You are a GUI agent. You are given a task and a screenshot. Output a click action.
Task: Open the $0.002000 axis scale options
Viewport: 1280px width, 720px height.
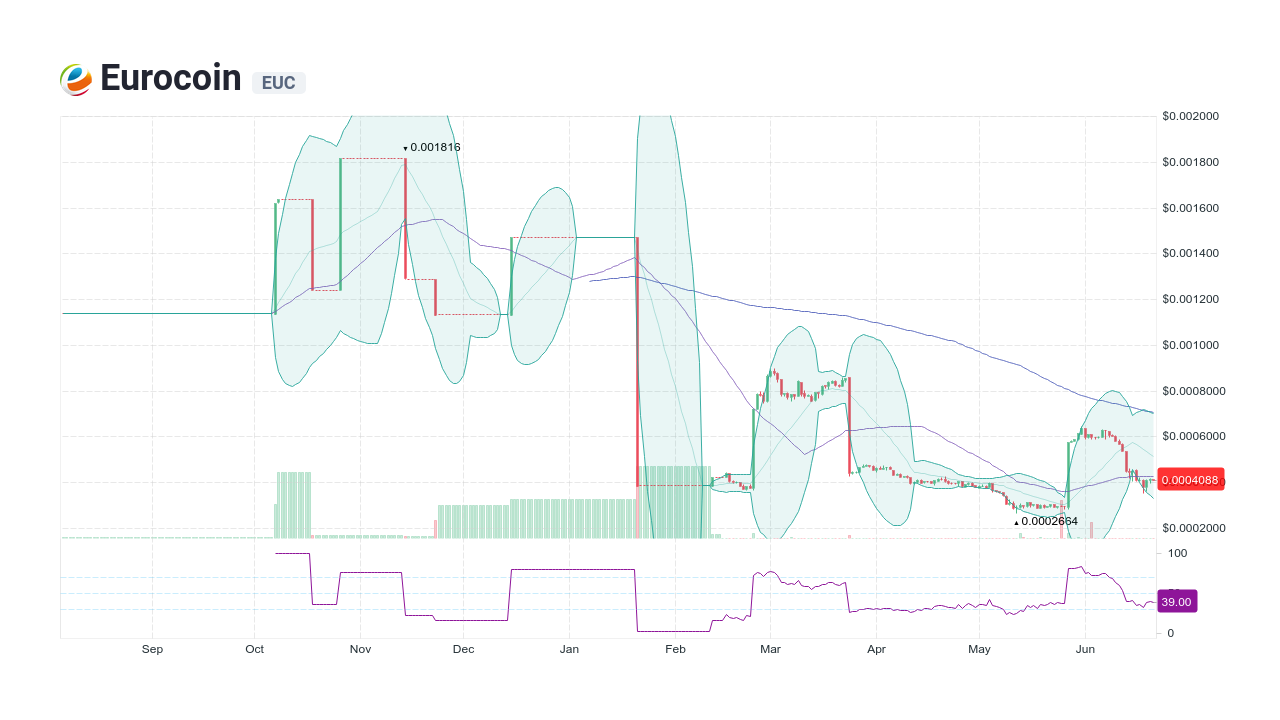point(1189,116)
